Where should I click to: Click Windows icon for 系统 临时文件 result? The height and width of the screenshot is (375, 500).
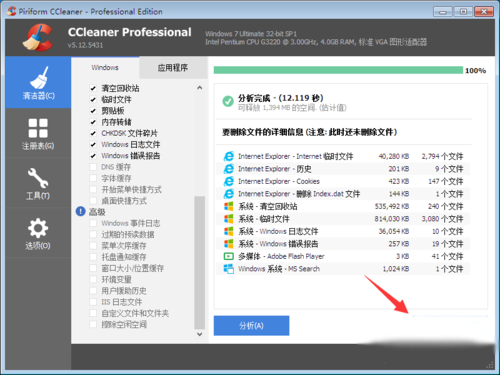(229, 219)
